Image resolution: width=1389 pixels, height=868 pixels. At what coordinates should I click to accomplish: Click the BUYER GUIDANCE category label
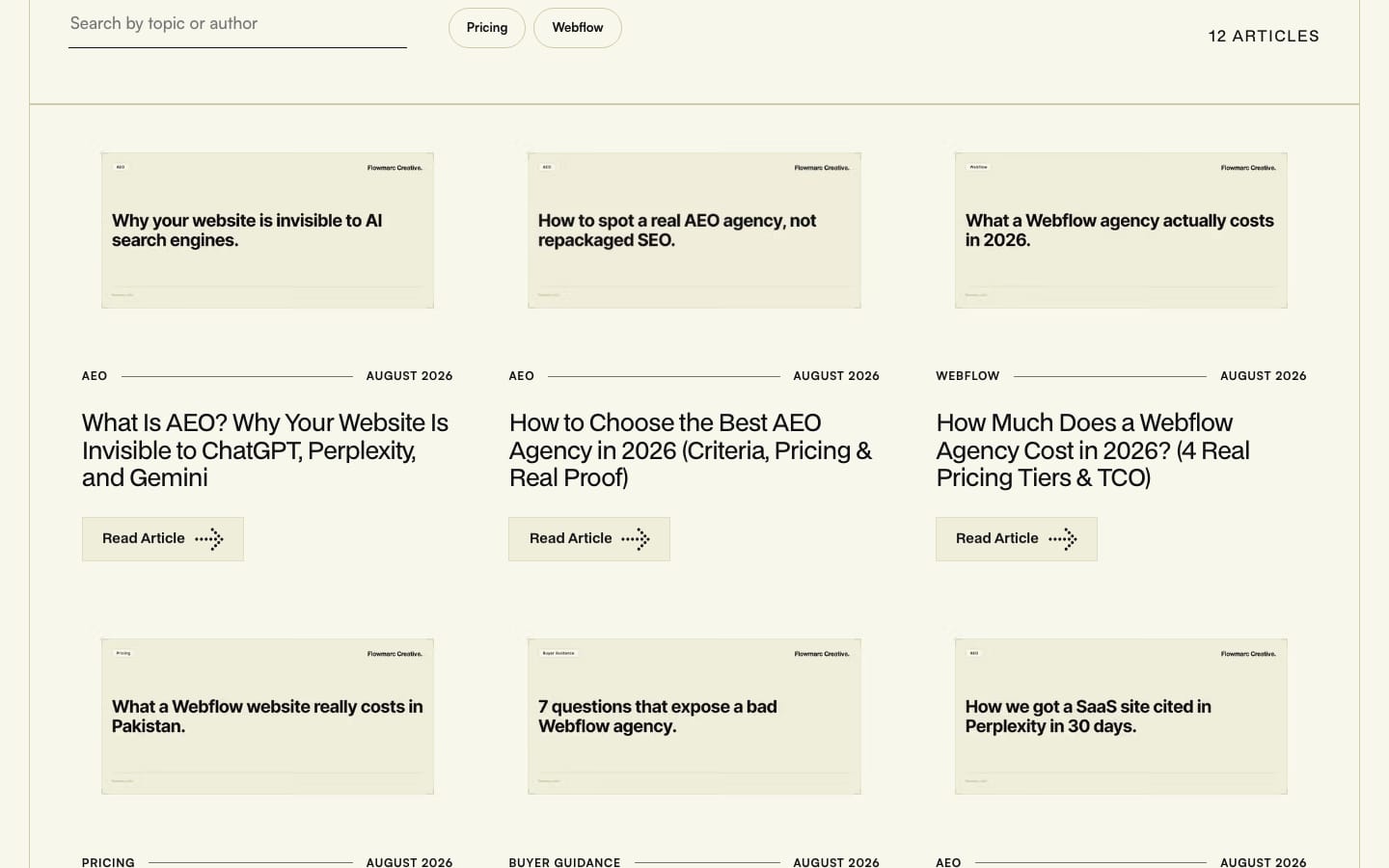(564, 862)
